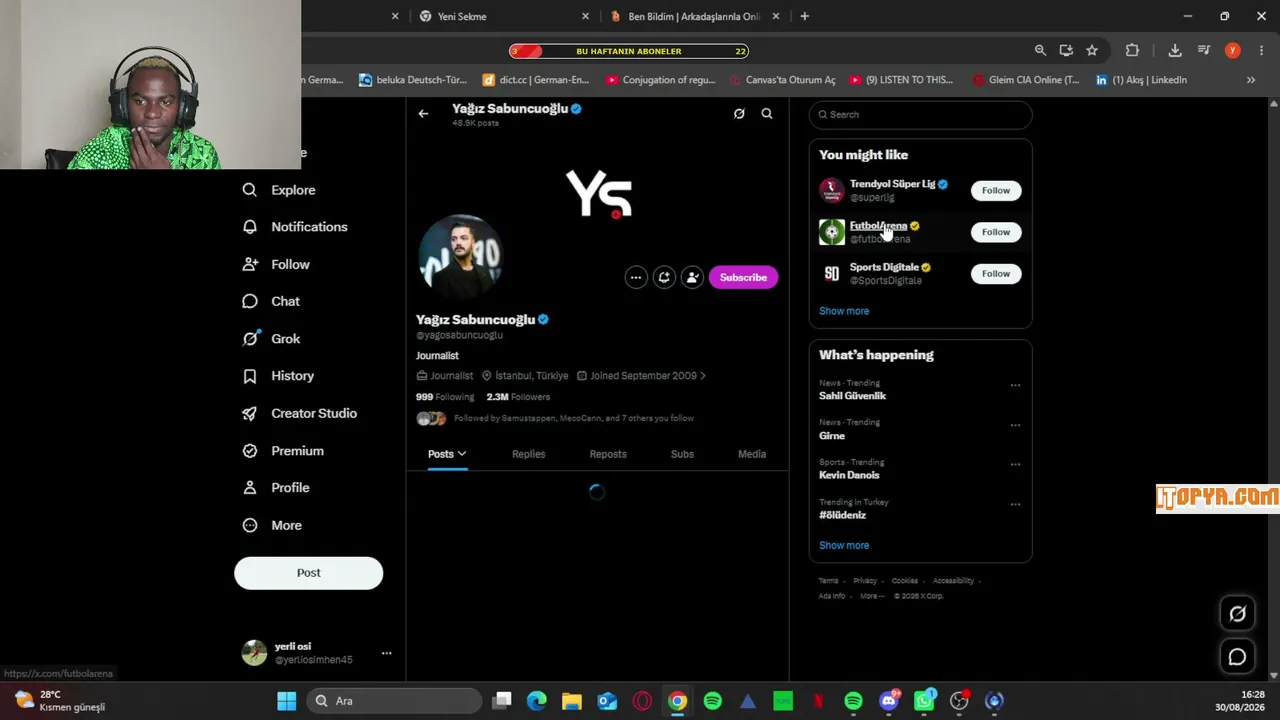
Task: Open Discord from the taskbar
Action: [889, 701]
